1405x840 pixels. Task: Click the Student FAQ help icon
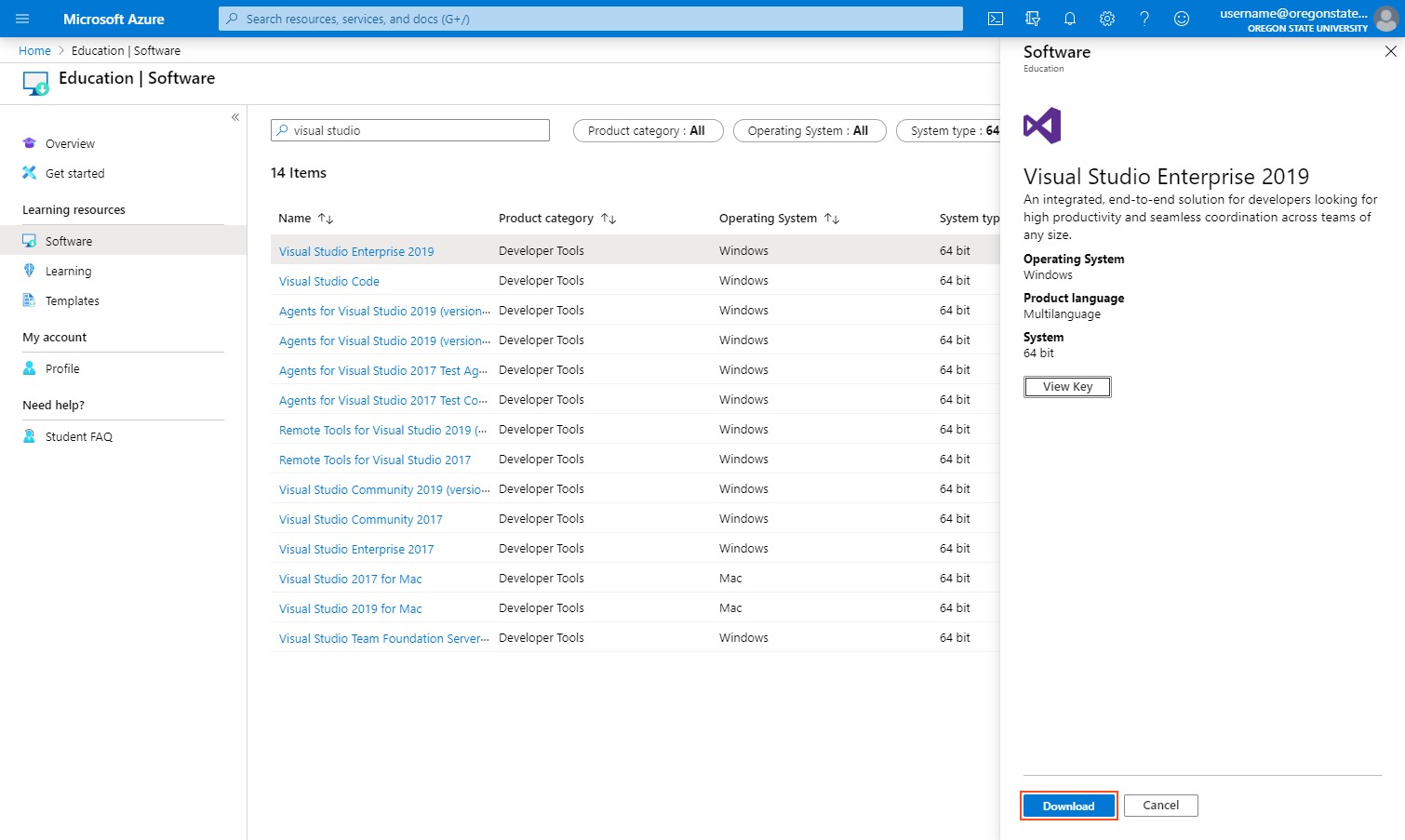pyautogui.click(x=28, y=435)
